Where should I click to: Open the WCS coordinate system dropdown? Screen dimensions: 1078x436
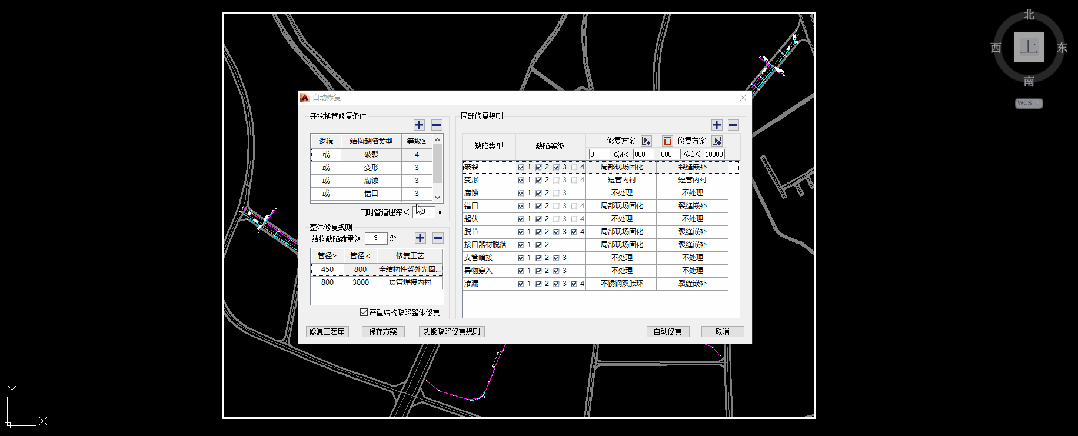click(1029, 103)
